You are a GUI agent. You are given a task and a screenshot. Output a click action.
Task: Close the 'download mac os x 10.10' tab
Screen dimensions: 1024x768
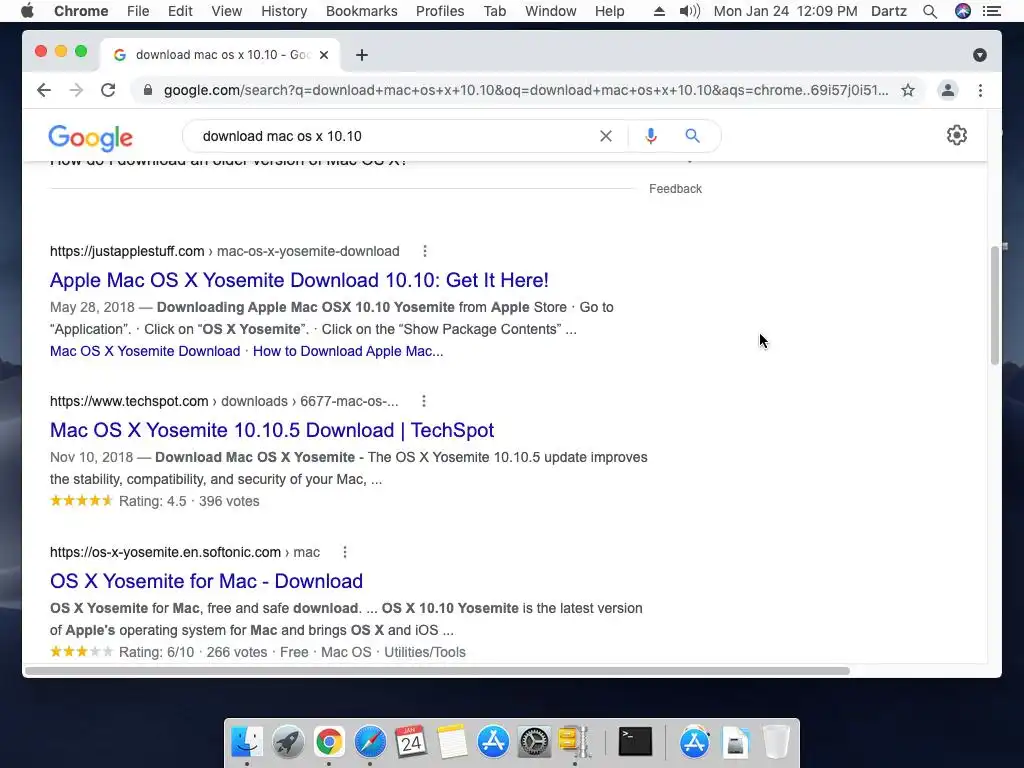pos(324,55)
